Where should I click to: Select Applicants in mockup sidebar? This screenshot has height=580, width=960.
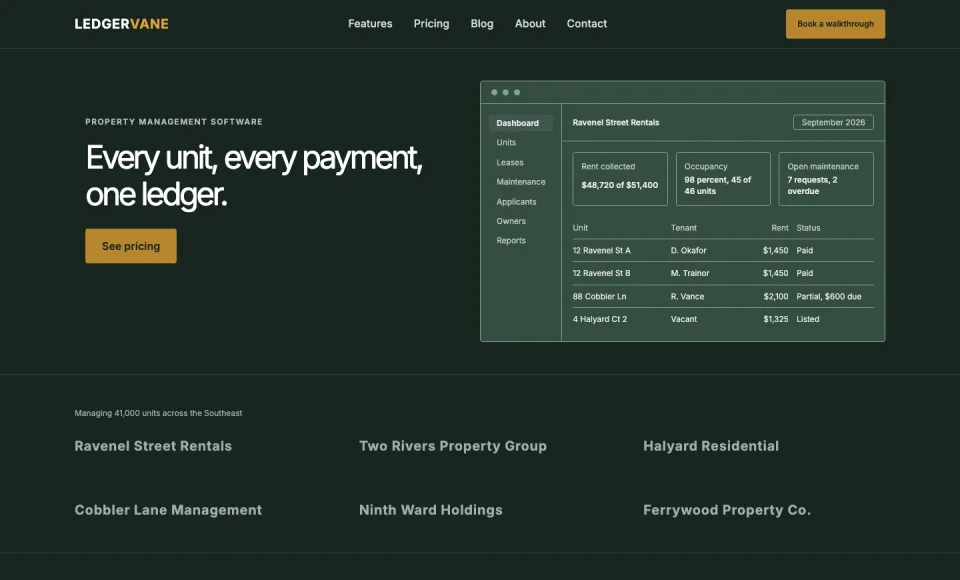click(516, 201)
